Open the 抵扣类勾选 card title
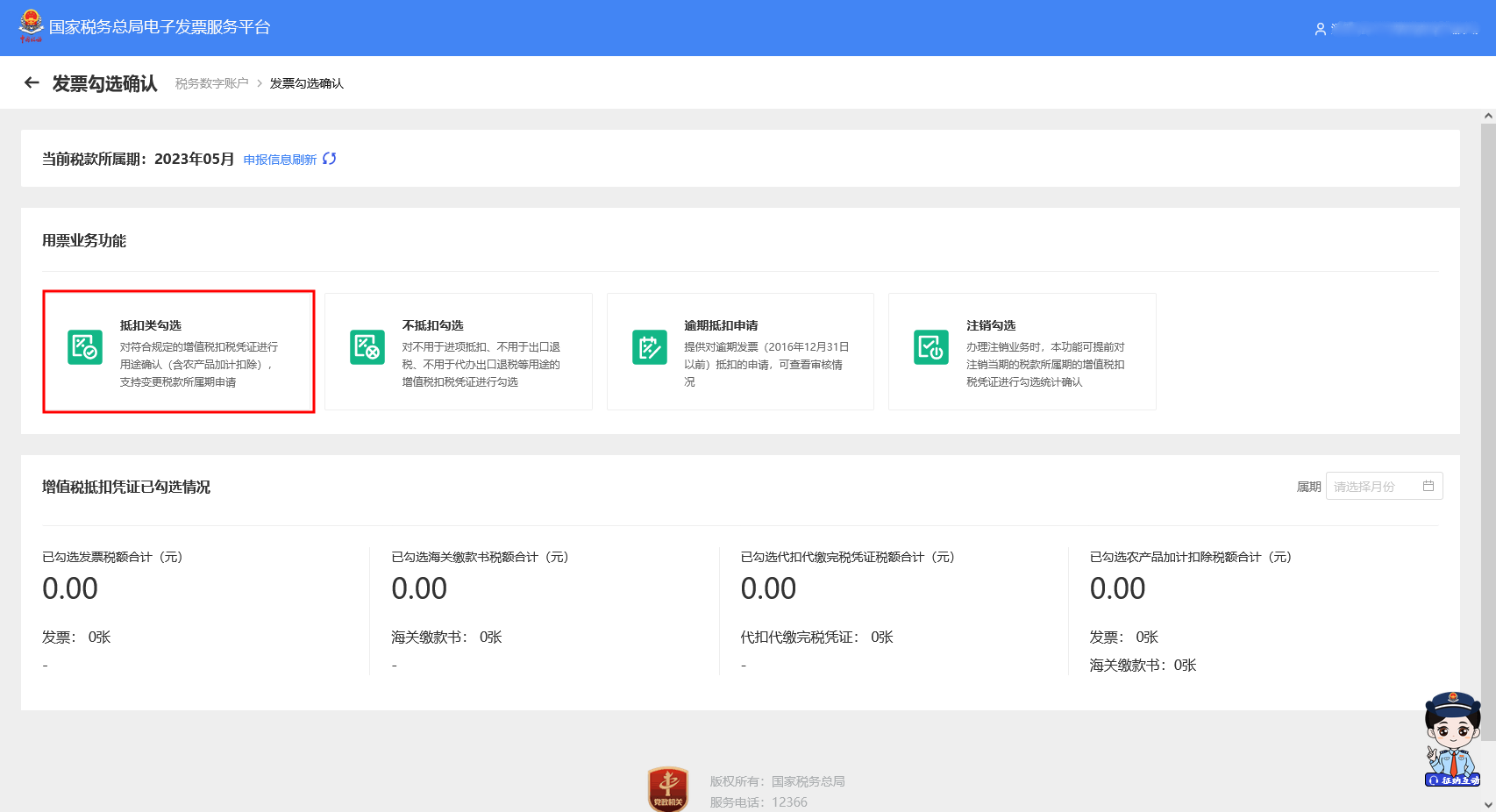The image size is (1496, 812). tap(151, 325)
